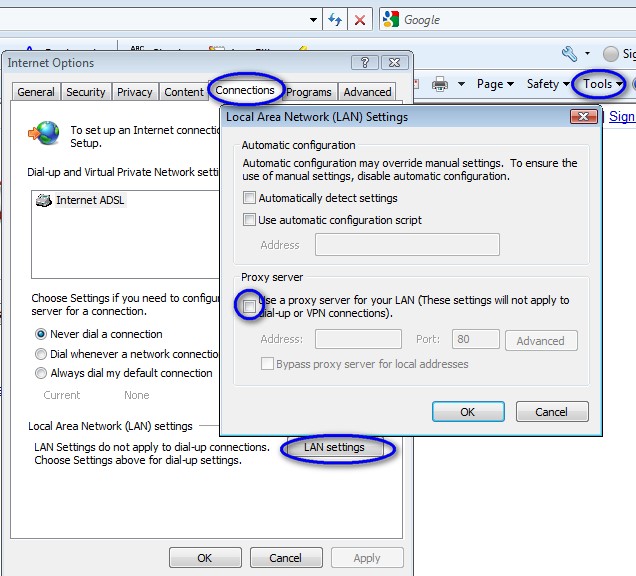Switch to the Content tab
This screenshot has height=576, width=636.
pyautogui.click(x=184, y=92)
